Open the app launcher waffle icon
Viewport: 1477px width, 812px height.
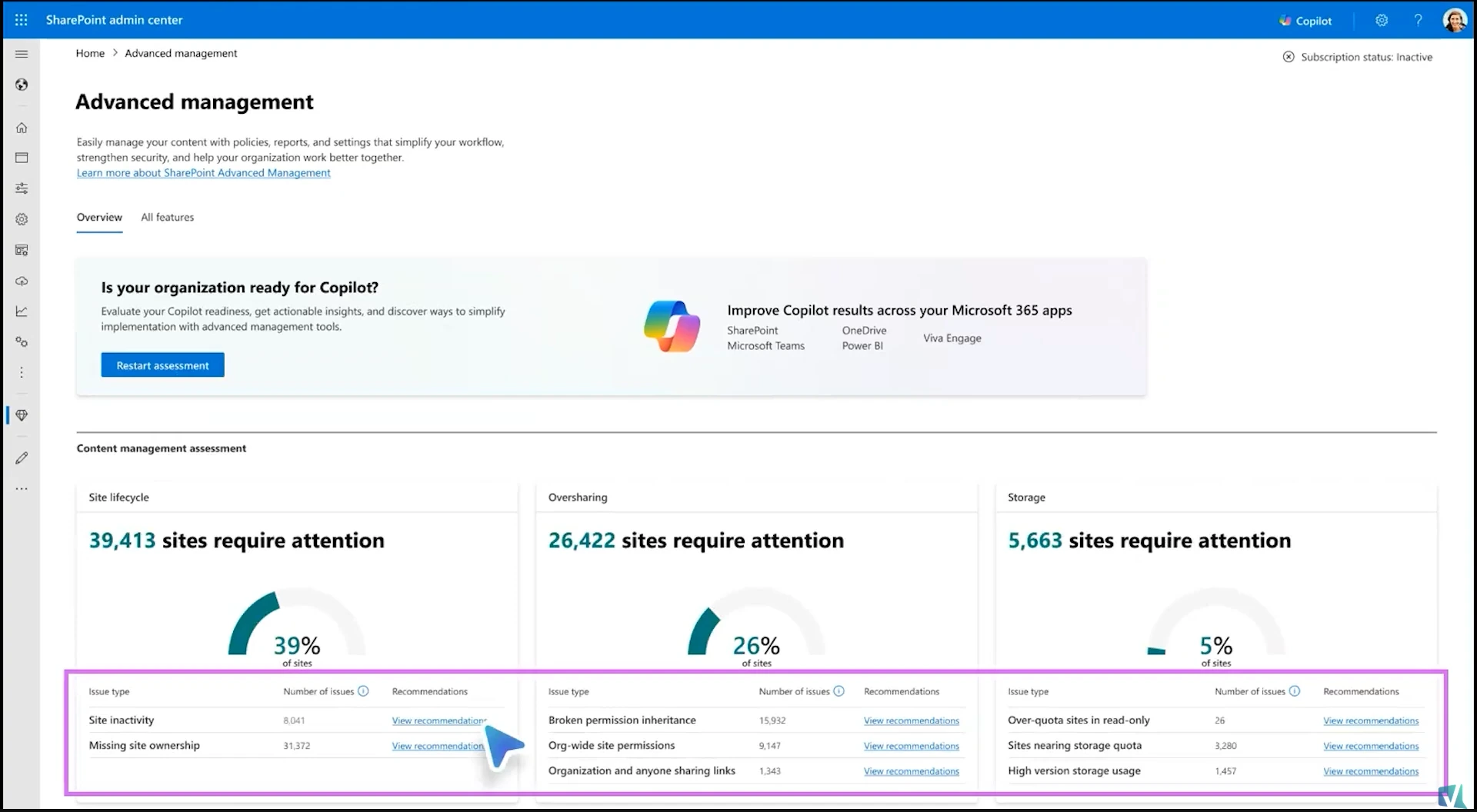pyautogui.click(x=22, y=20)
